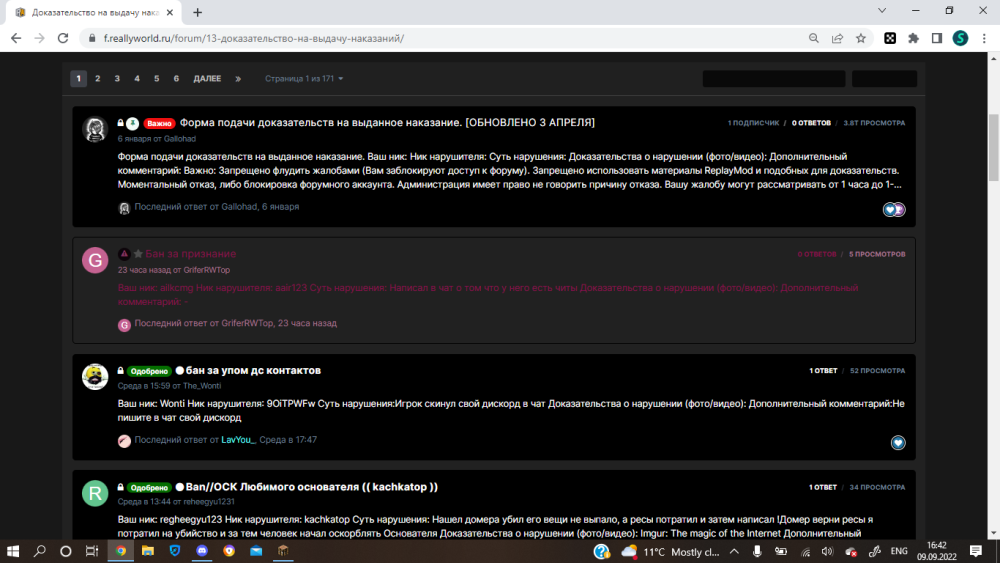Click the 'Одобрено' tag on 'бан за упом дс контактов'

149,371
